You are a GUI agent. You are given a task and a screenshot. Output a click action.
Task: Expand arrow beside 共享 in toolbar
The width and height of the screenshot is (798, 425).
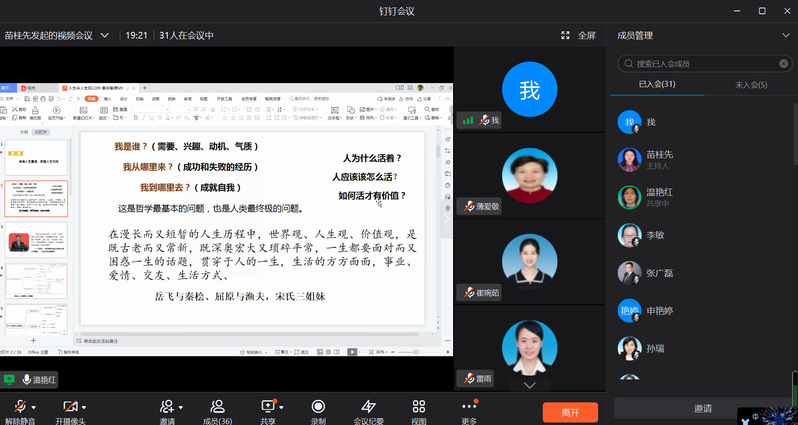[x=281, y=407]
